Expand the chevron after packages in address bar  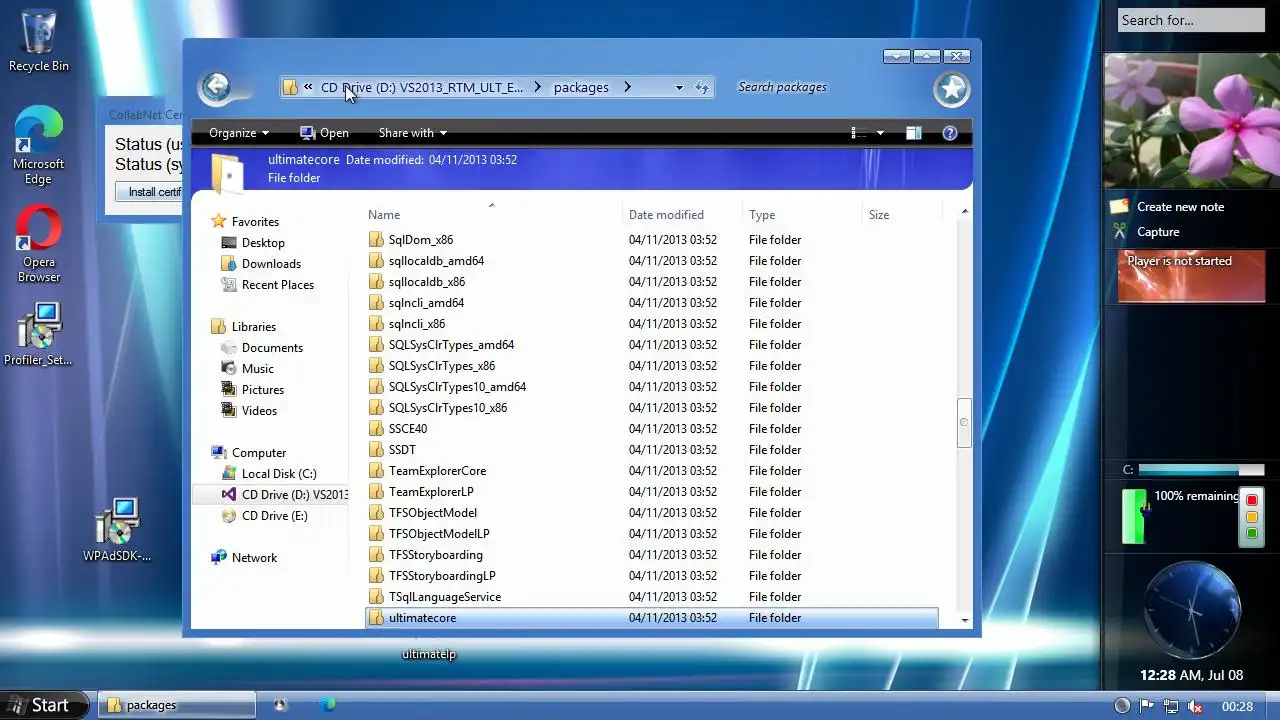(x=627, y=87)
